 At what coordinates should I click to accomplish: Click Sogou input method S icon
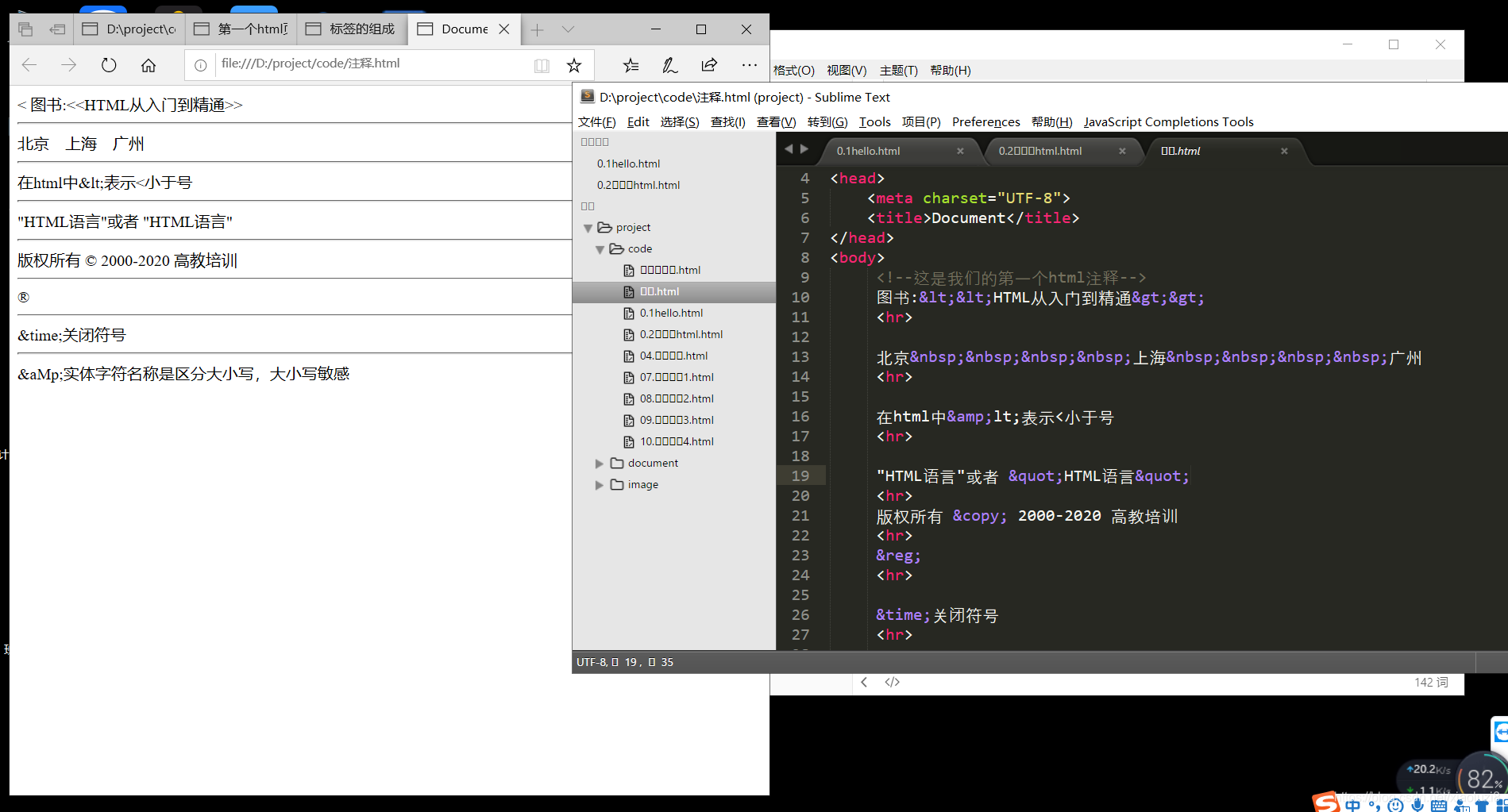[1326, 802]
